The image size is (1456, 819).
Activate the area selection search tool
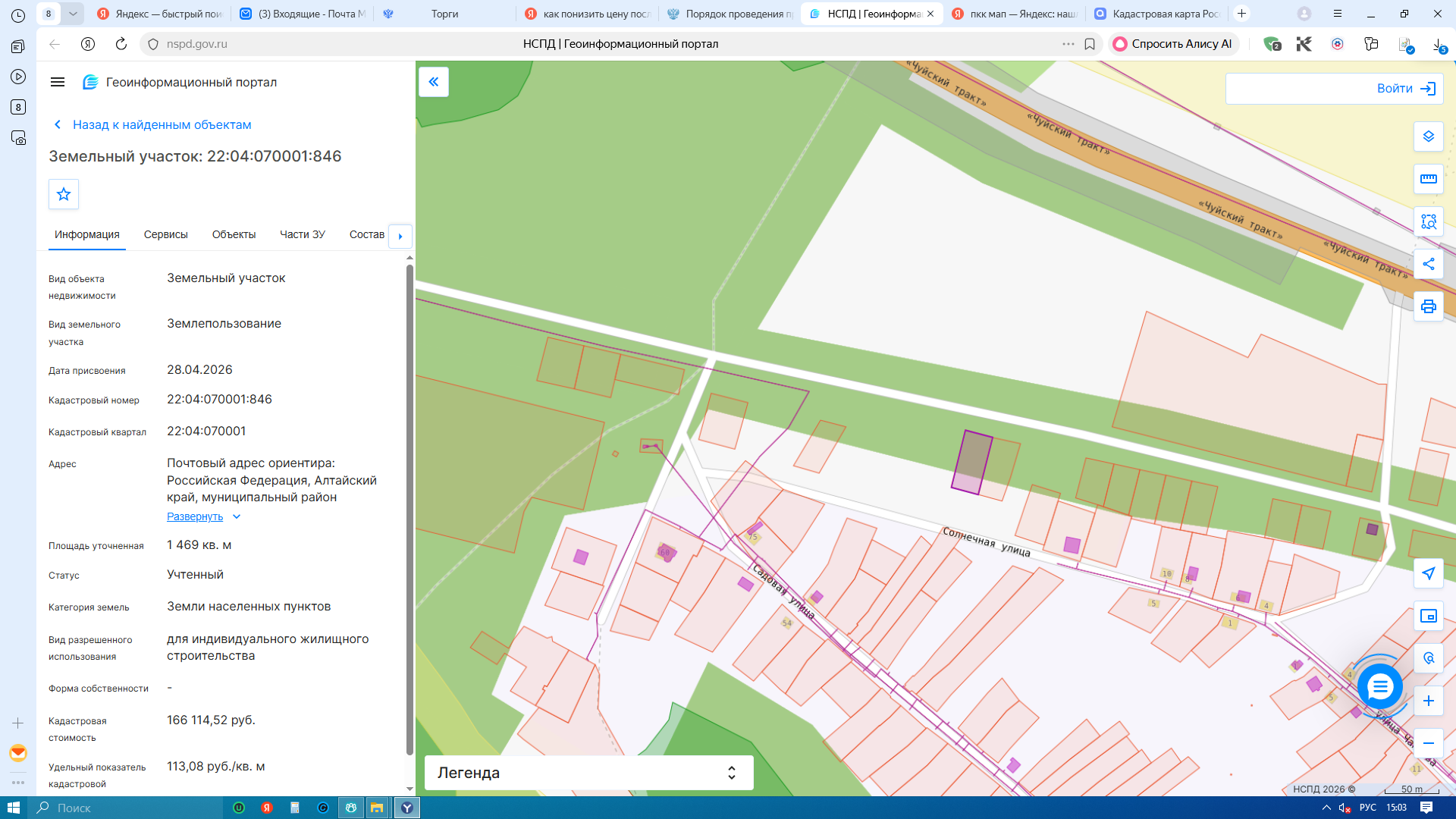pyautogui.click(x=1429, y=221)
